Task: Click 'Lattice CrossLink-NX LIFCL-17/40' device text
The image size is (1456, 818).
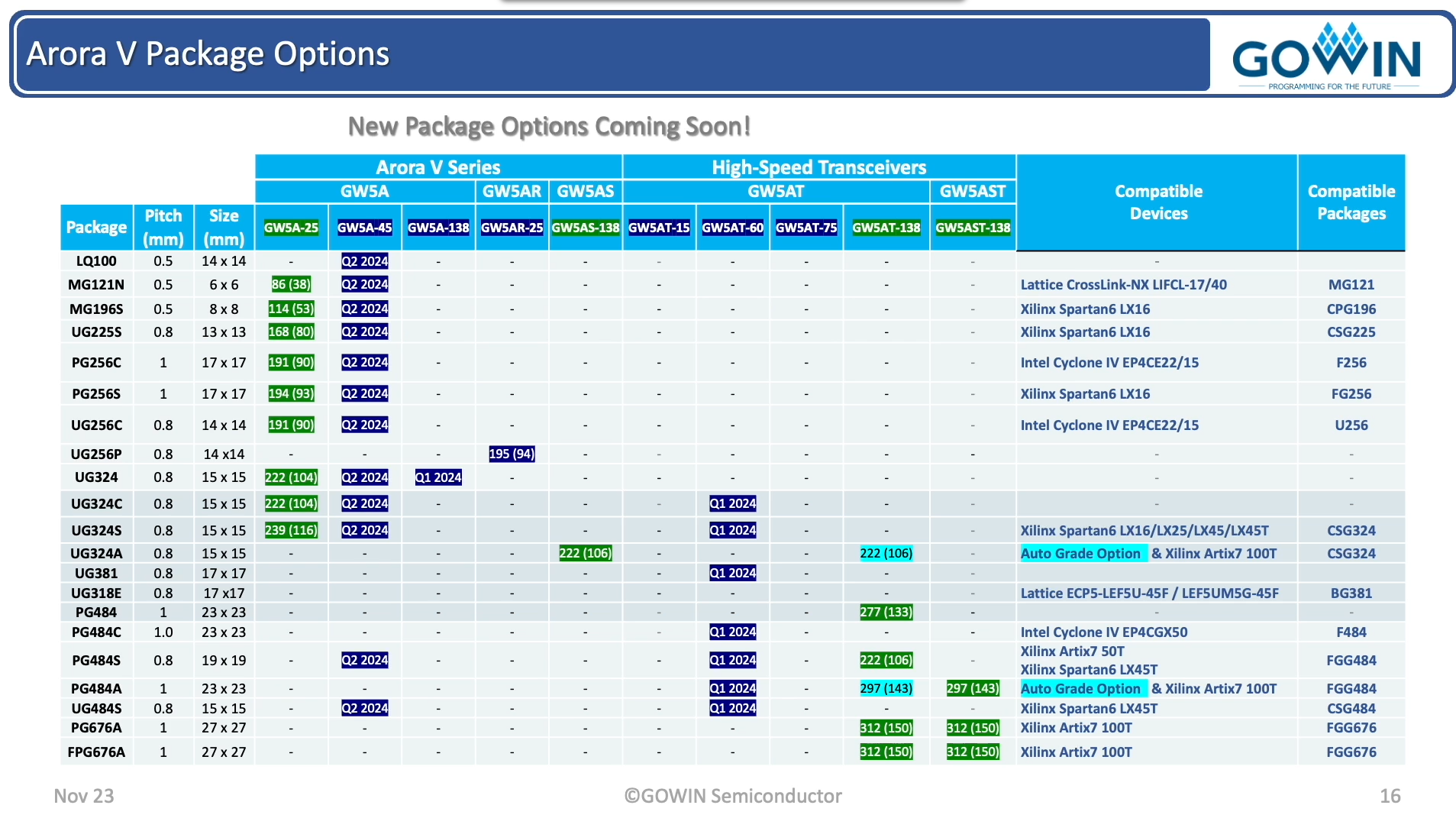Action: (x=1123, y=285)
